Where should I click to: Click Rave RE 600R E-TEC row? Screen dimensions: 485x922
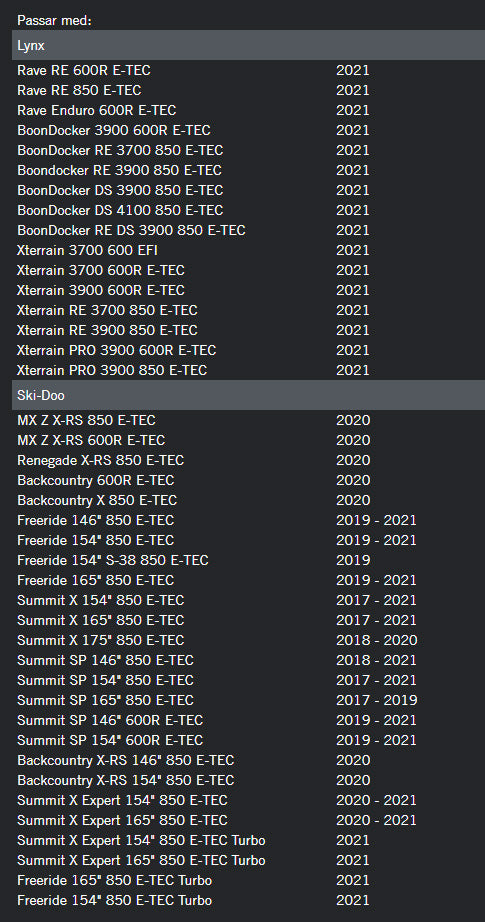click(248, 71)
